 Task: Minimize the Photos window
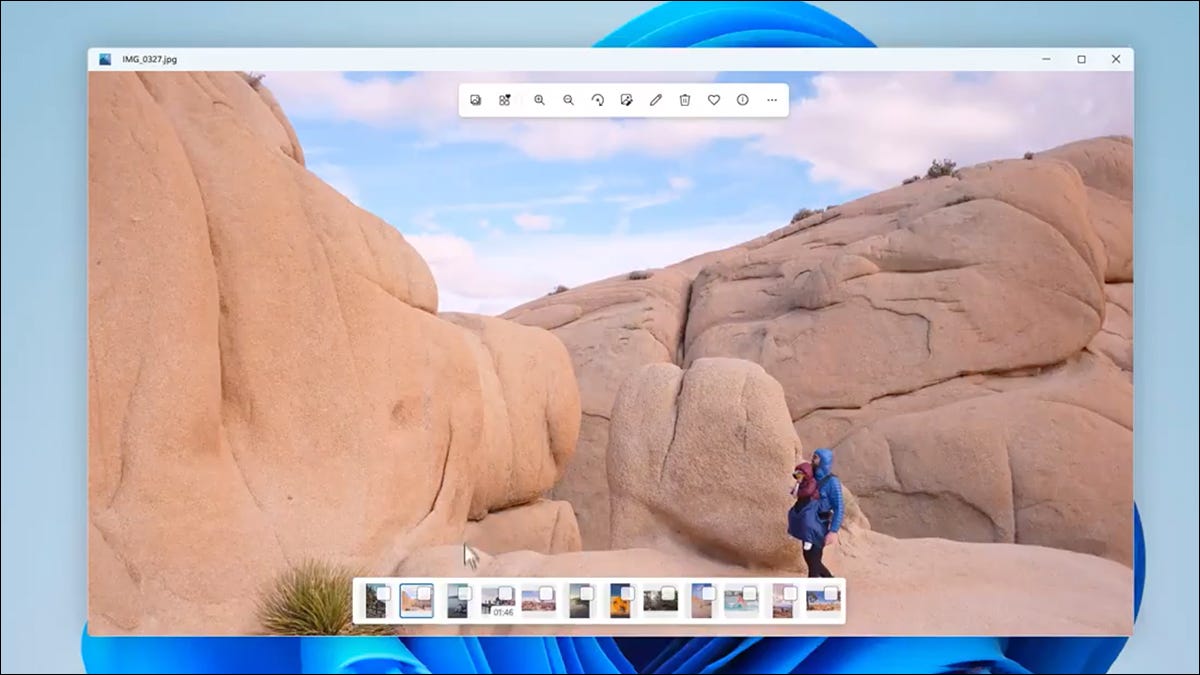pyautogui.click(x=1046, y=59)
